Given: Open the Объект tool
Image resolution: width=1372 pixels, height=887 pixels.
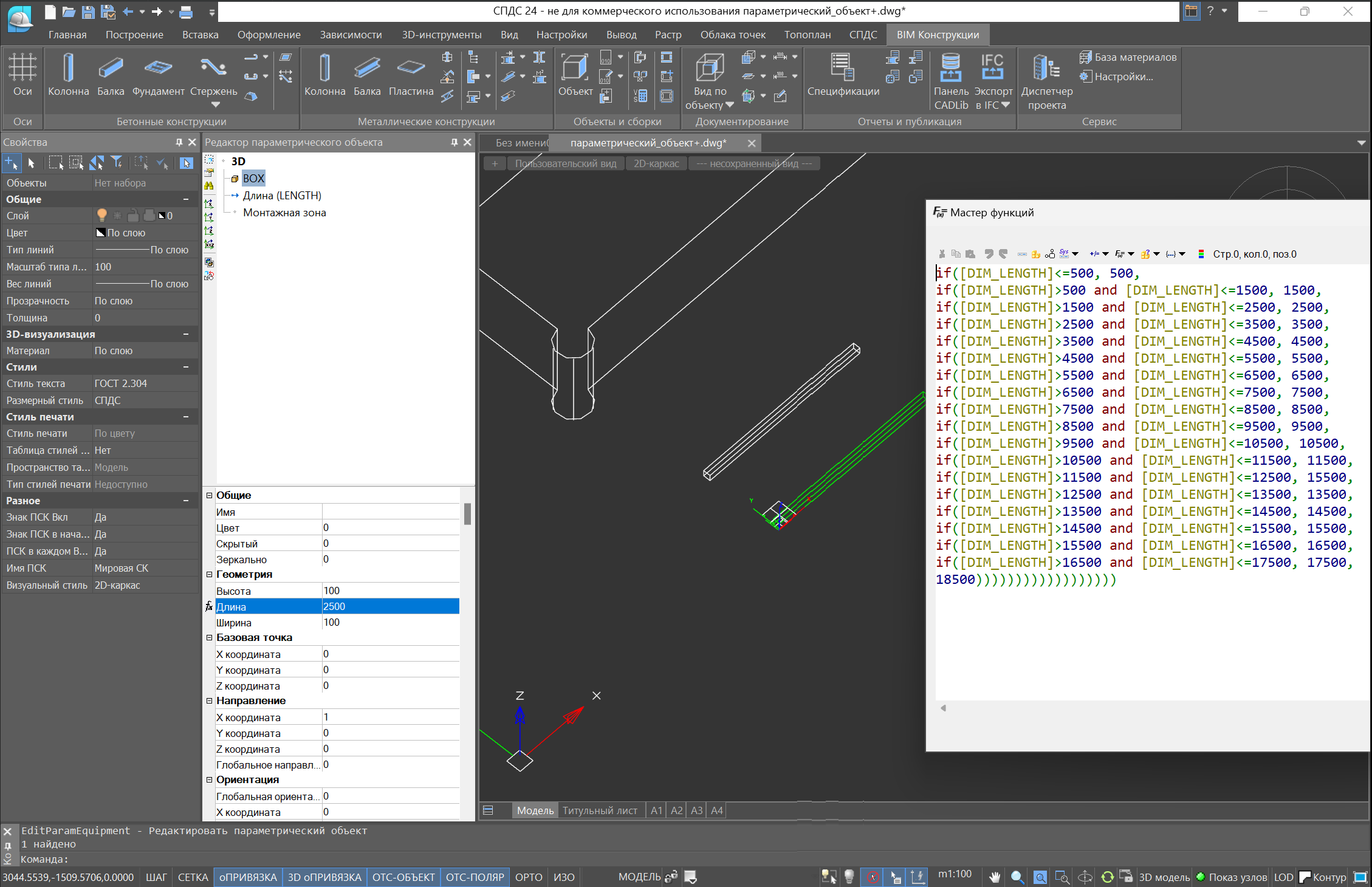Looking at the screenshot, I should tap(575, 74).
